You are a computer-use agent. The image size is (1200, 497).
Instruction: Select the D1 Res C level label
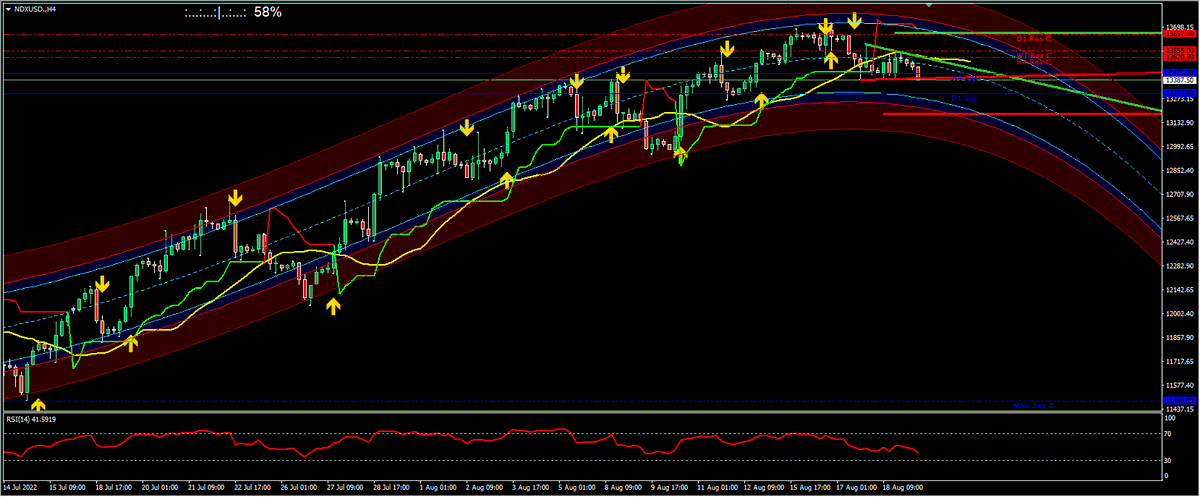coord(1034,39)
